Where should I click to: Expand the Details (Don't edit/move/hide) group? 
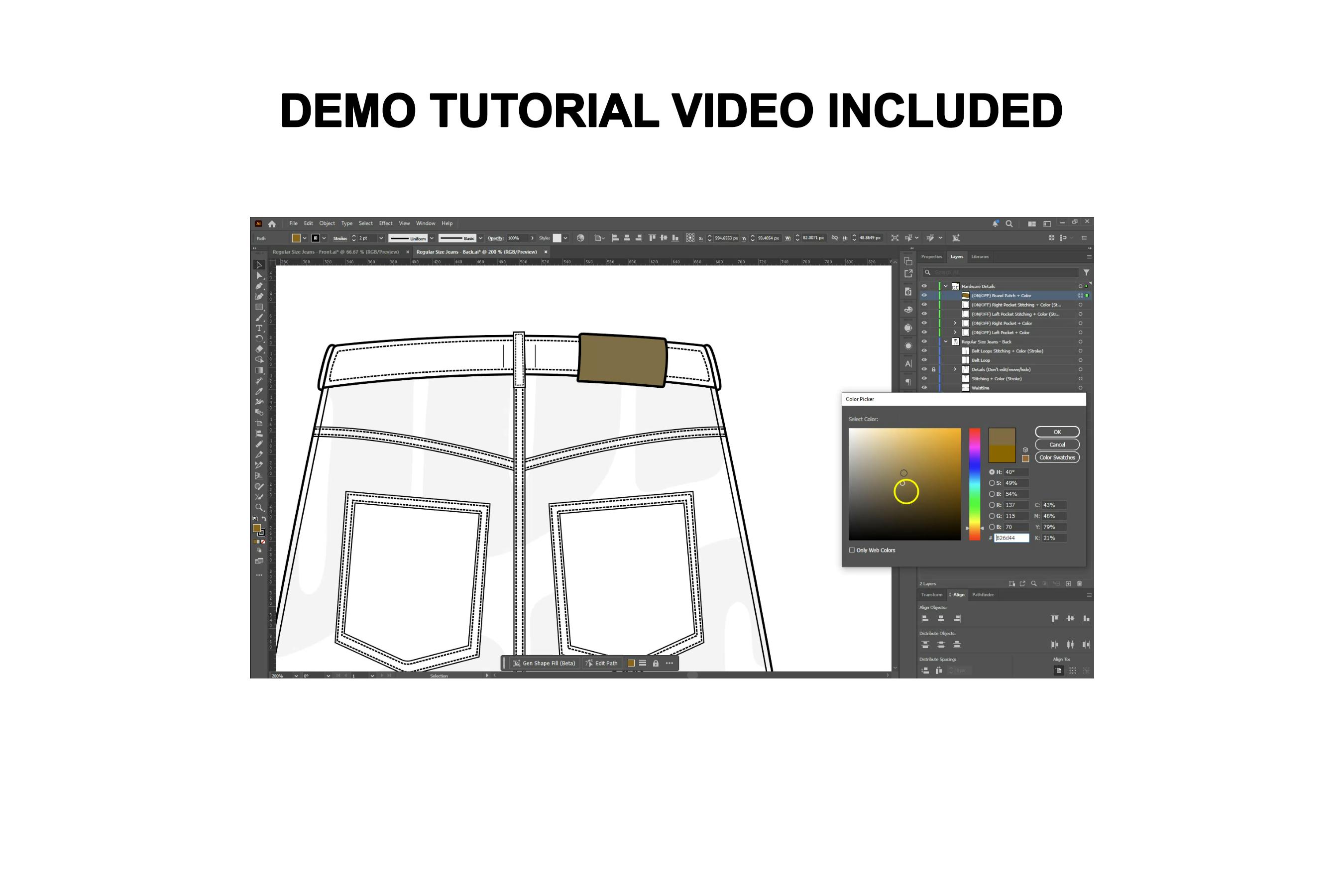(x=955, y=370)
